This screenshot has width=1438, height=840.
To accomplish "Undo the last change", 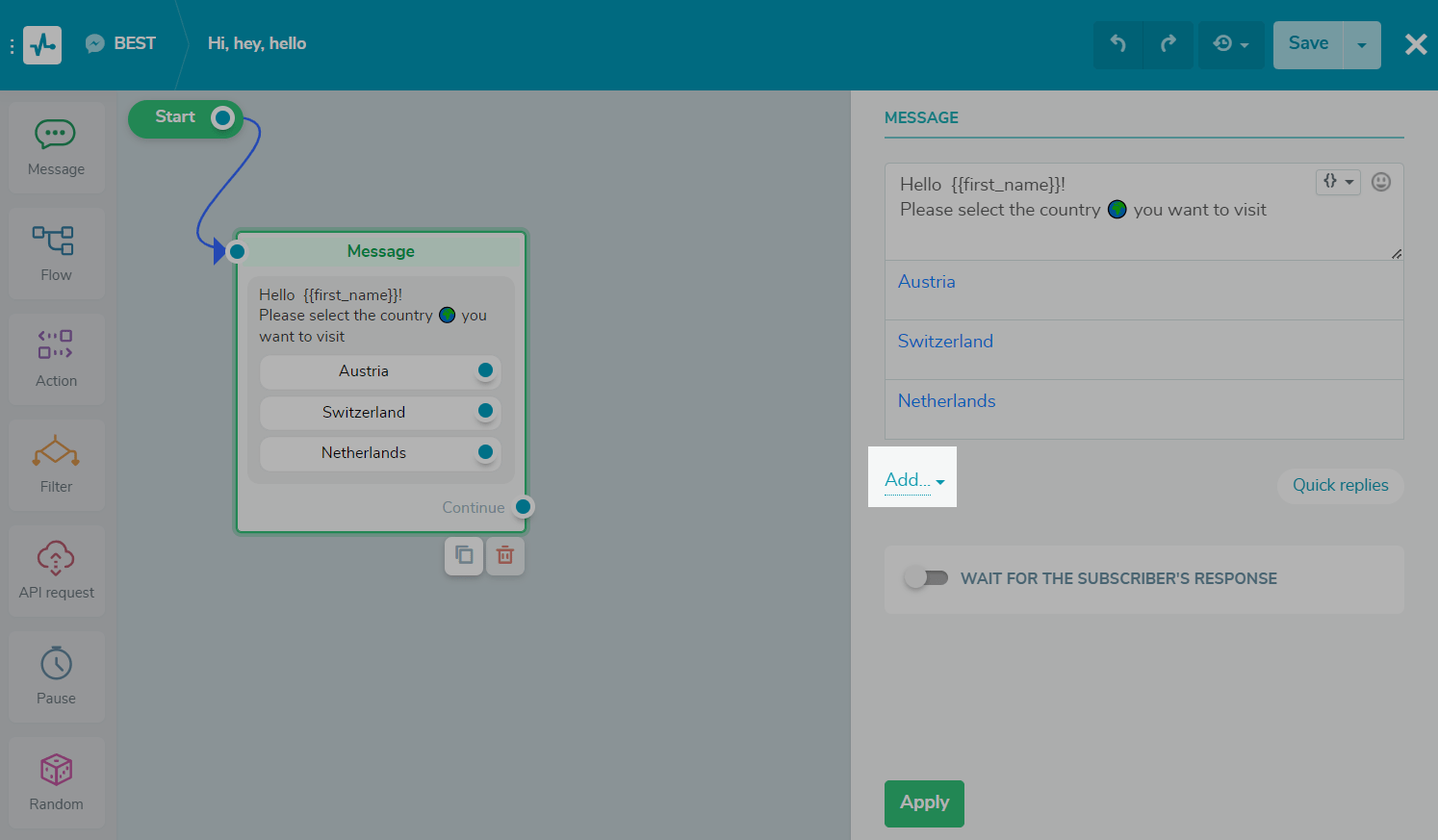I will click(1117, 44).
